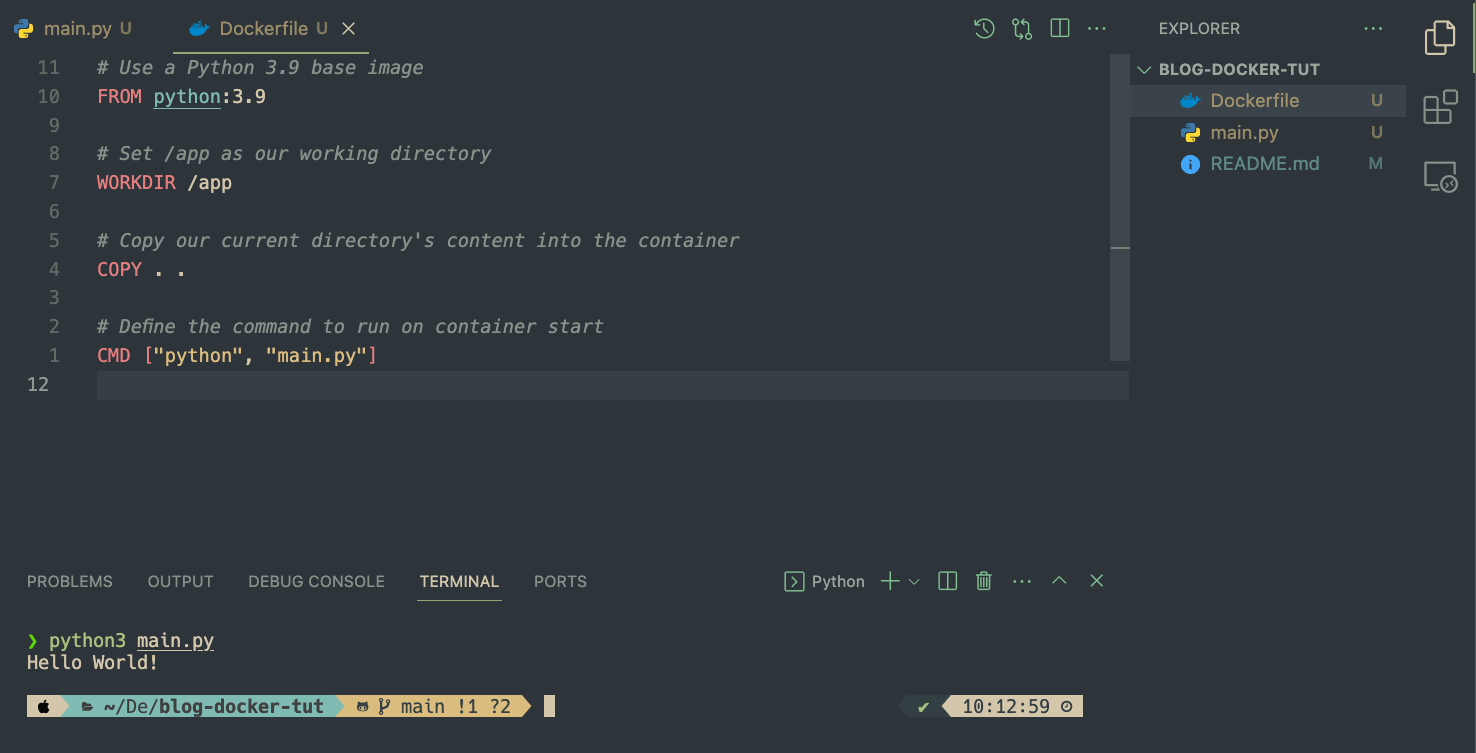
Task: Click the Hello World! output in terminal
Action: pyautogui.click(x=92, y=663)
